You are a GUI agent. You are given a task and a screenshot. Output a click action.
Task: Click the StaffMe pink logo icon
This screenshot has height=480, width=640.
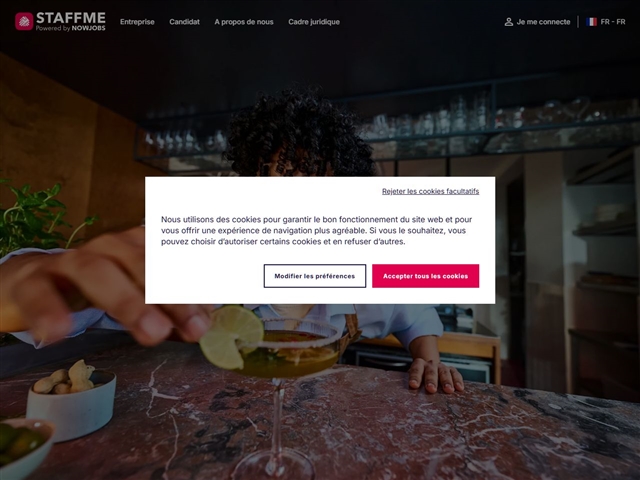24,22
